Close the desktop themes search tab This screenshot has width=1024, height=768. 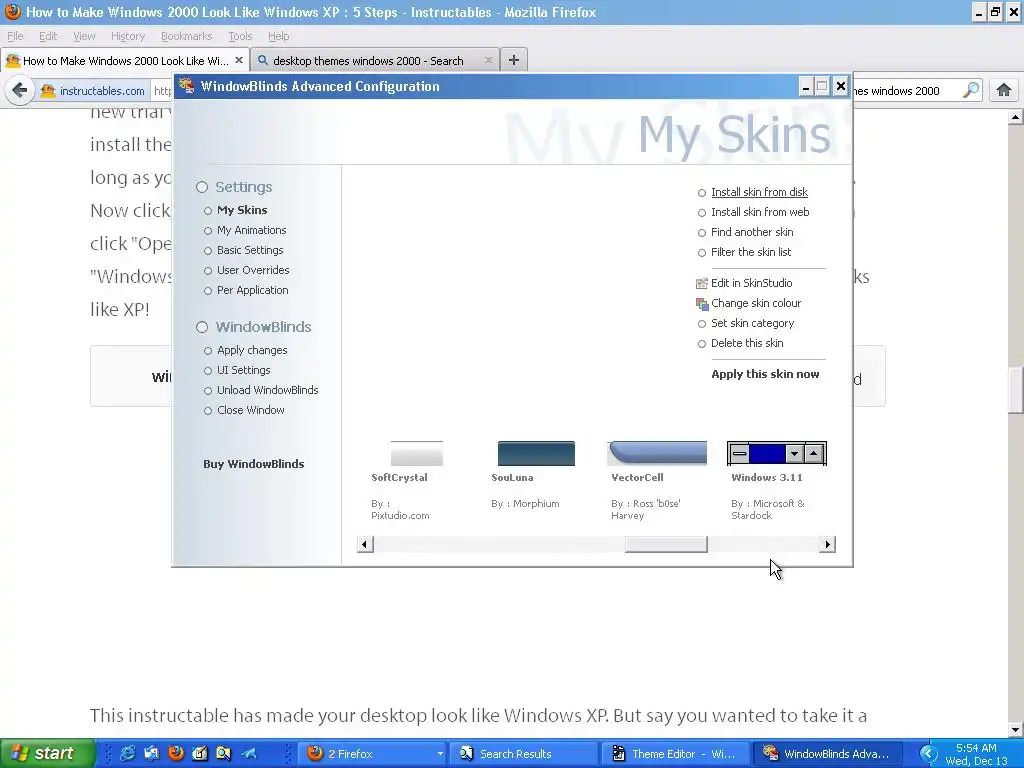[488, 60]
